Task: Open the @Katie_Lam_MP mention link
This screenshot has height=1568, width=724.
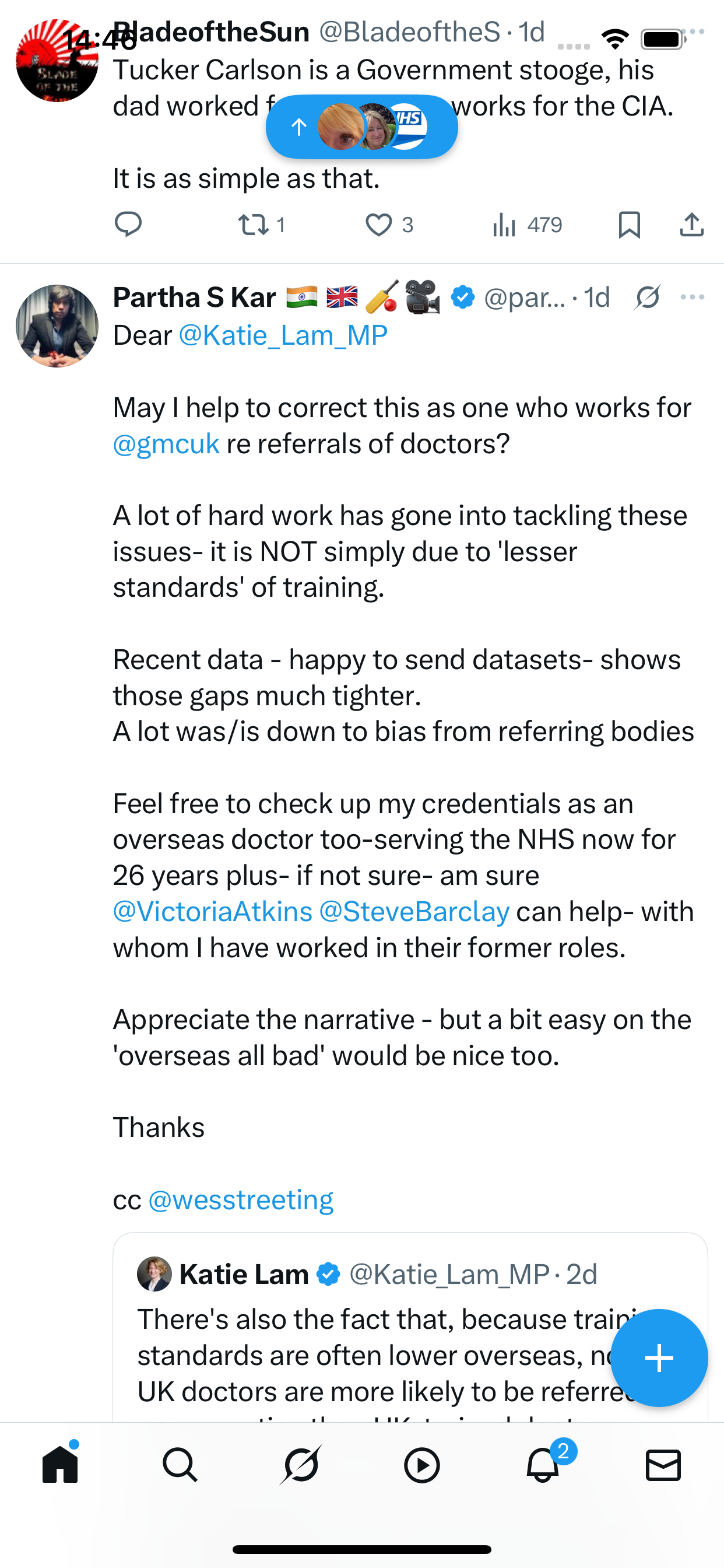Action: 283,335
